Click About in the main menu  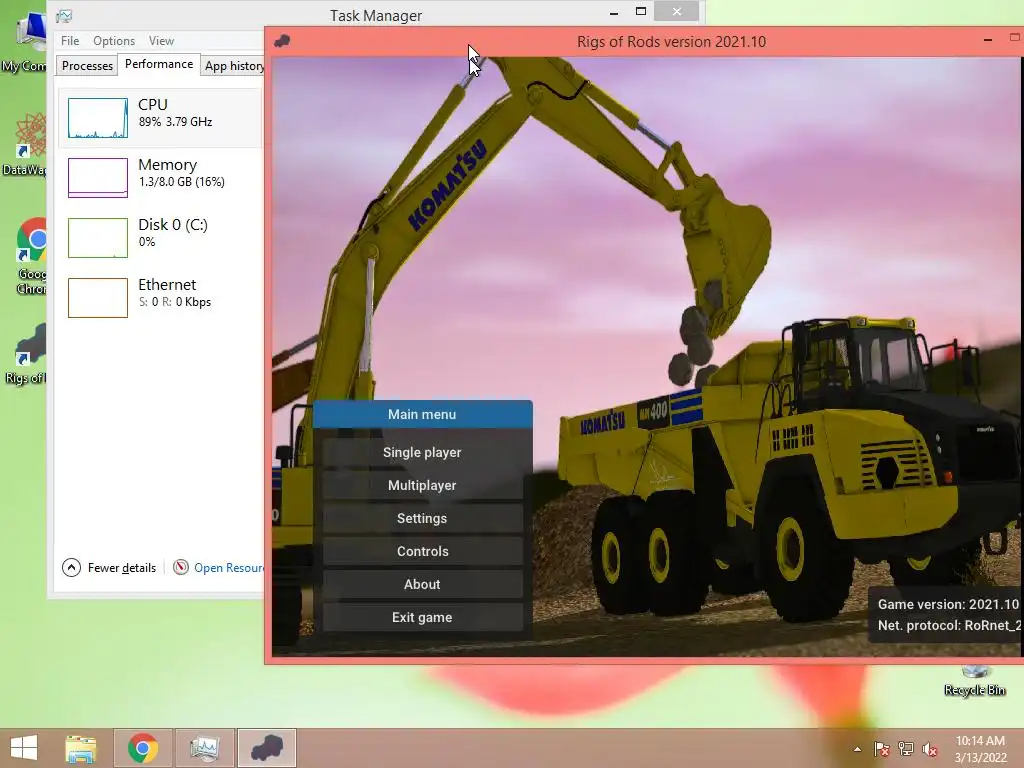(x=423, y=584)
